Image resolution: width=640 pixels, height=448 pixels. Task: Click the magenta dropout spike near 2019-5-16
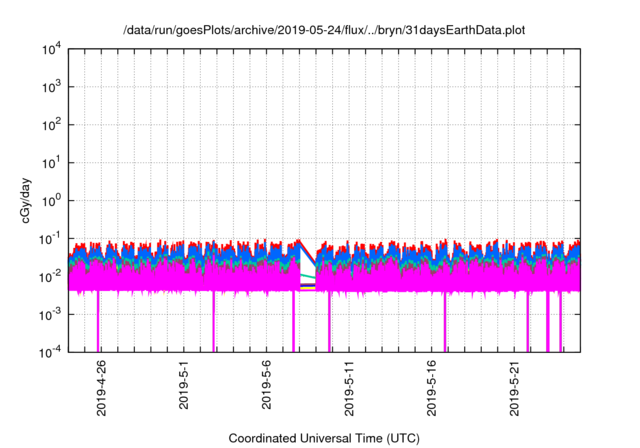point(445,322)
